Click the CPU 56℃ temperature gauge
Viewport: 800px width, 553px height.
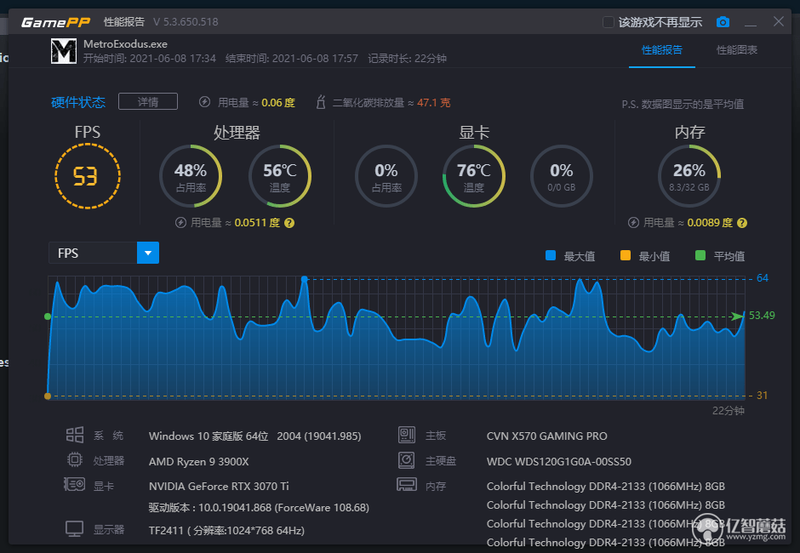280,177
